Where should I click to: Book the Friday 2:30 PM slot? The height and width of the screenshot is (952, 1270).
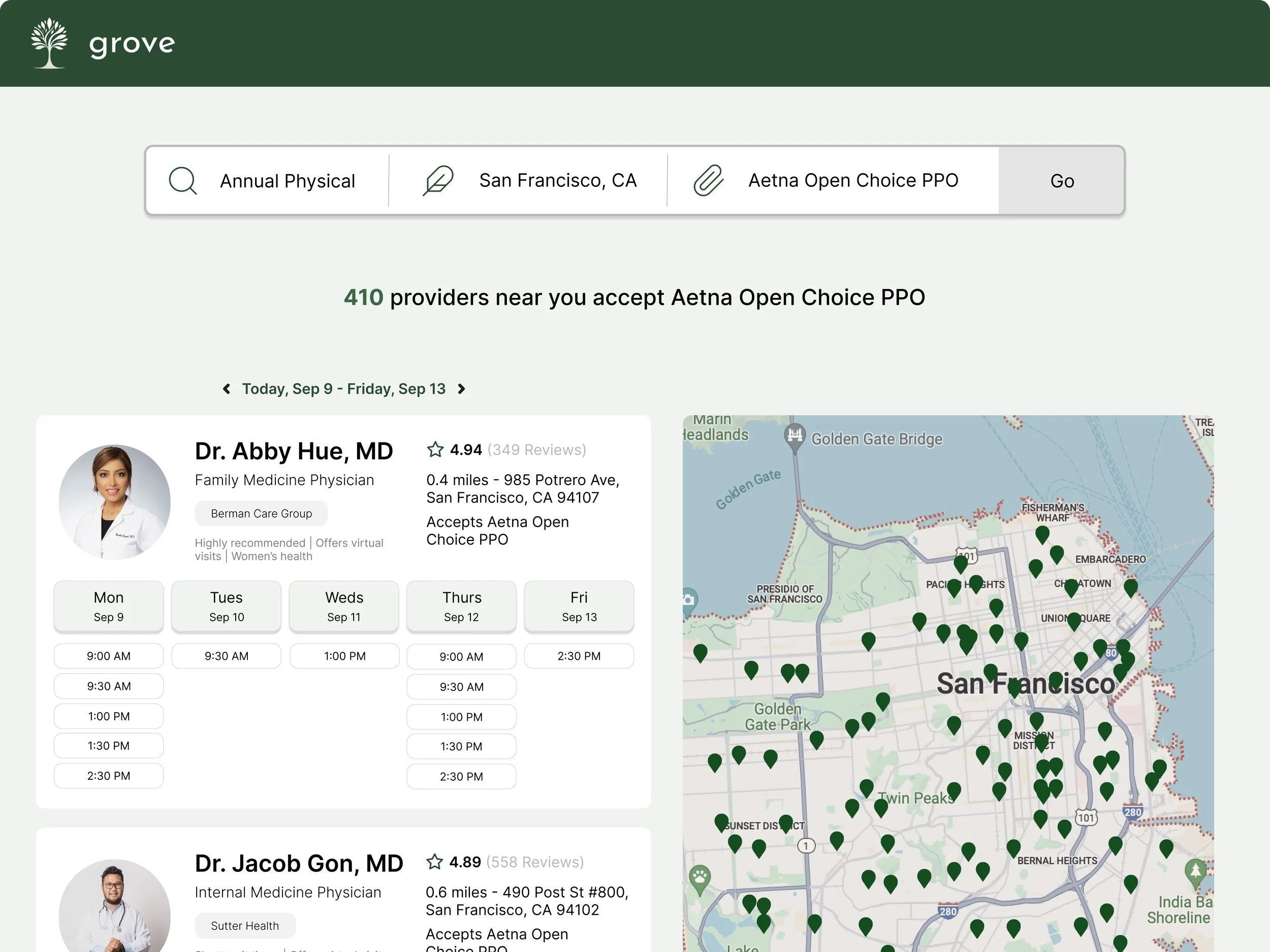579,656
